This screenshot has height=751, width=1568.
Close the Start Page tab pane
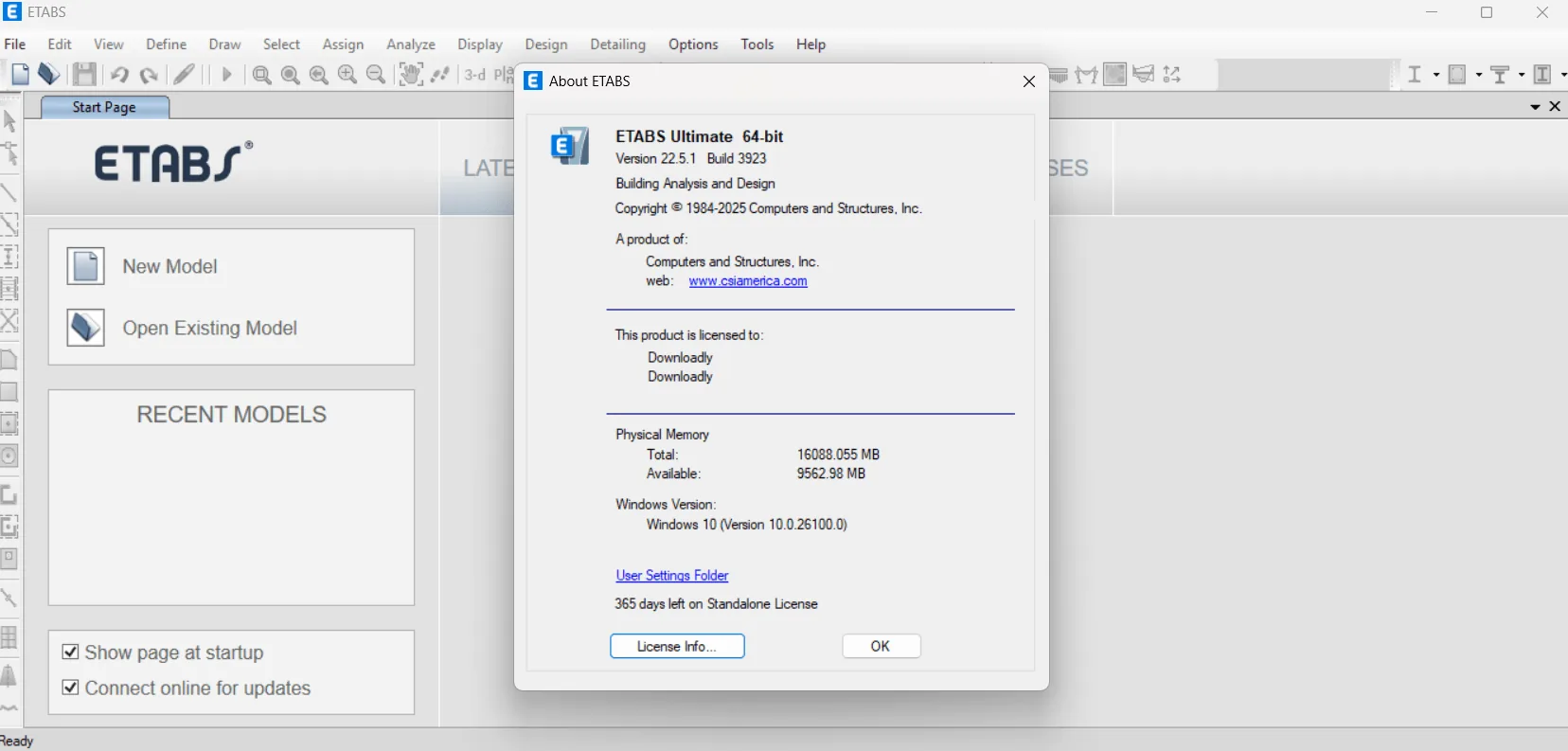(x=1555, y=107)
